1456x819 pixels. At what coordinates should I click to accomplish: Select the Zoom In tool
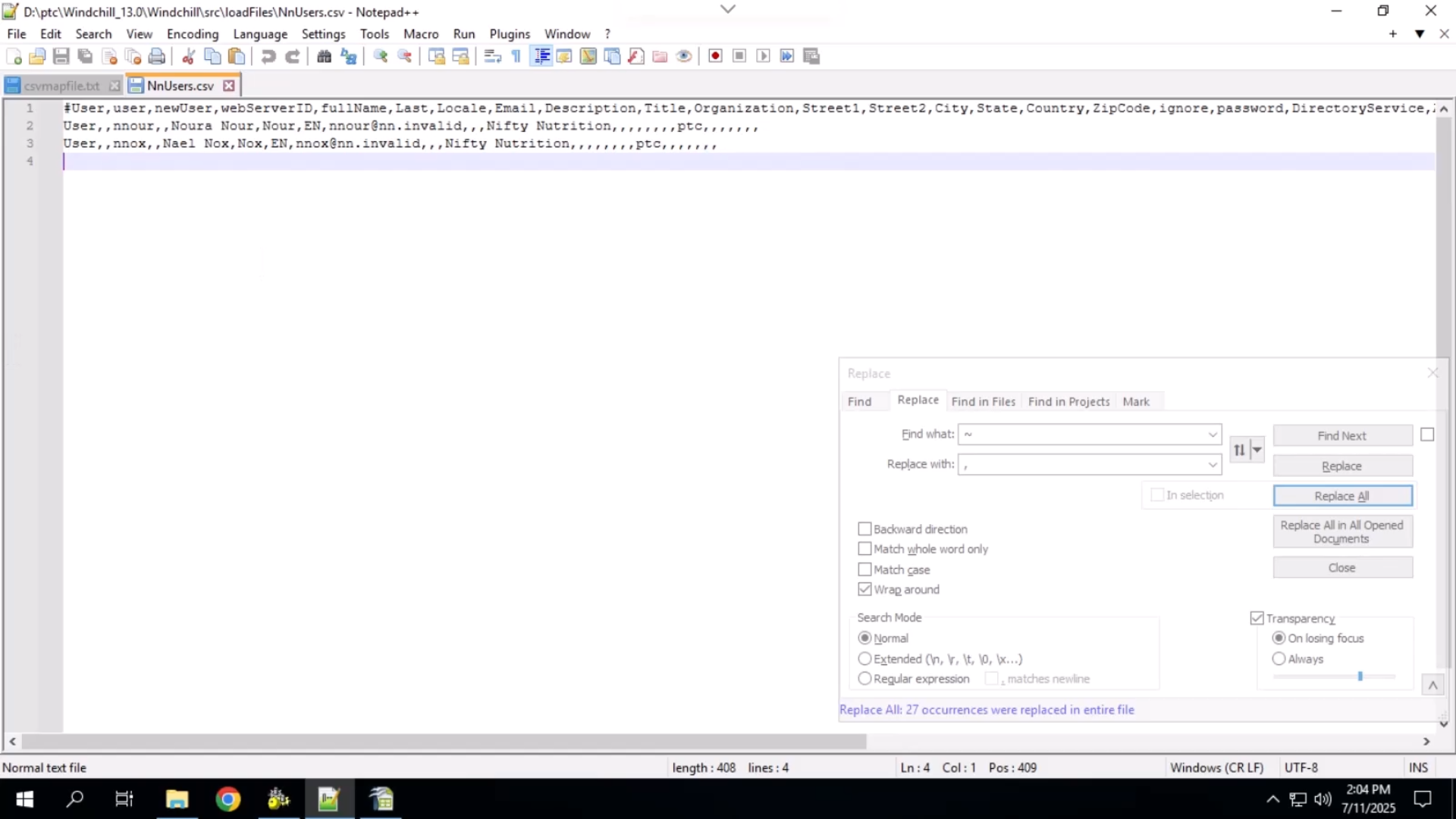[380, 55]
